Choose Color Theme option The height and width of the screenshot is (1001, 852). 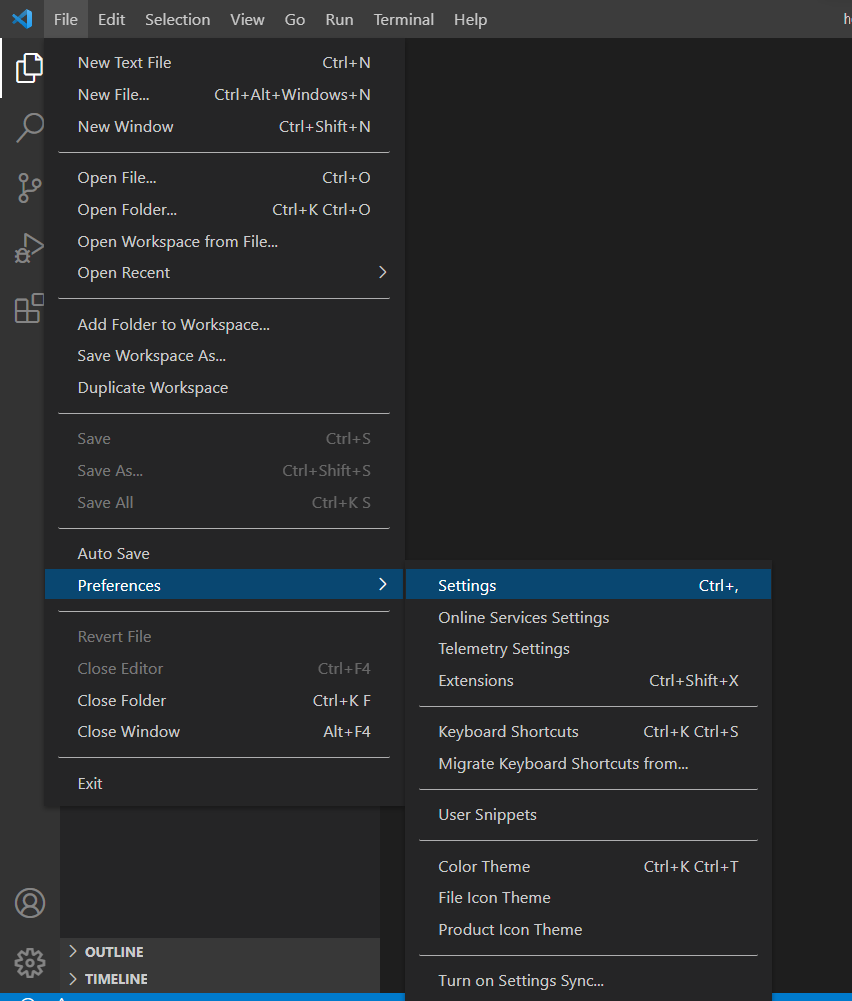click(x=484, y=867)
